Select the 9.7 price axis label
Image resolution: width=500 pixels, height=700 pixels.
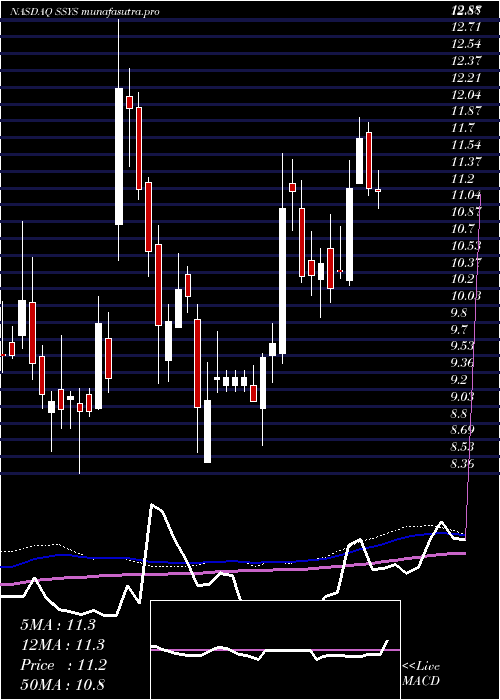pyautogui.click(x=459, y=329)
